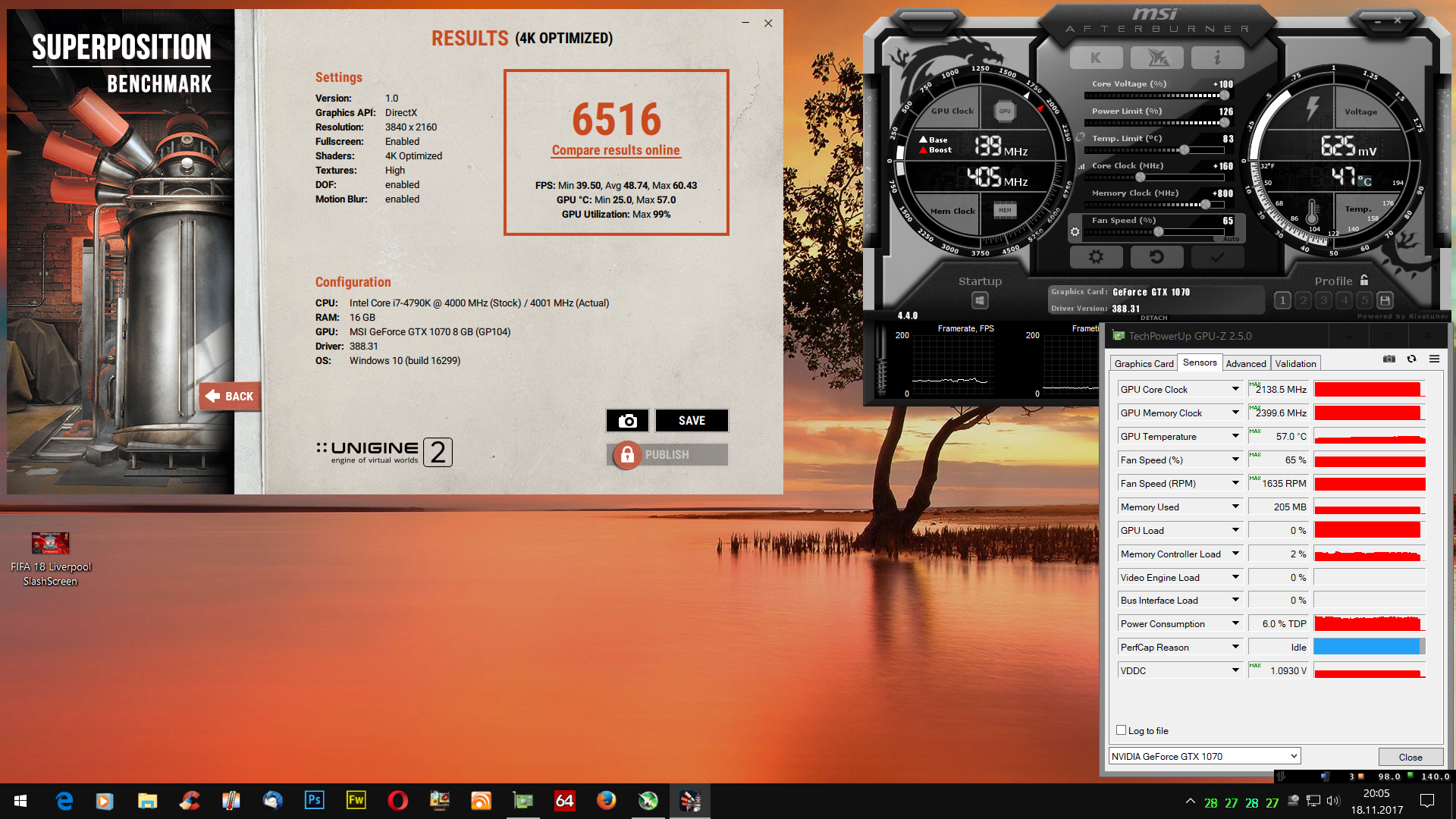Save profile with floppy disk icon
Viewport: 1456px width, 819px height.
tap(1385, 300)
